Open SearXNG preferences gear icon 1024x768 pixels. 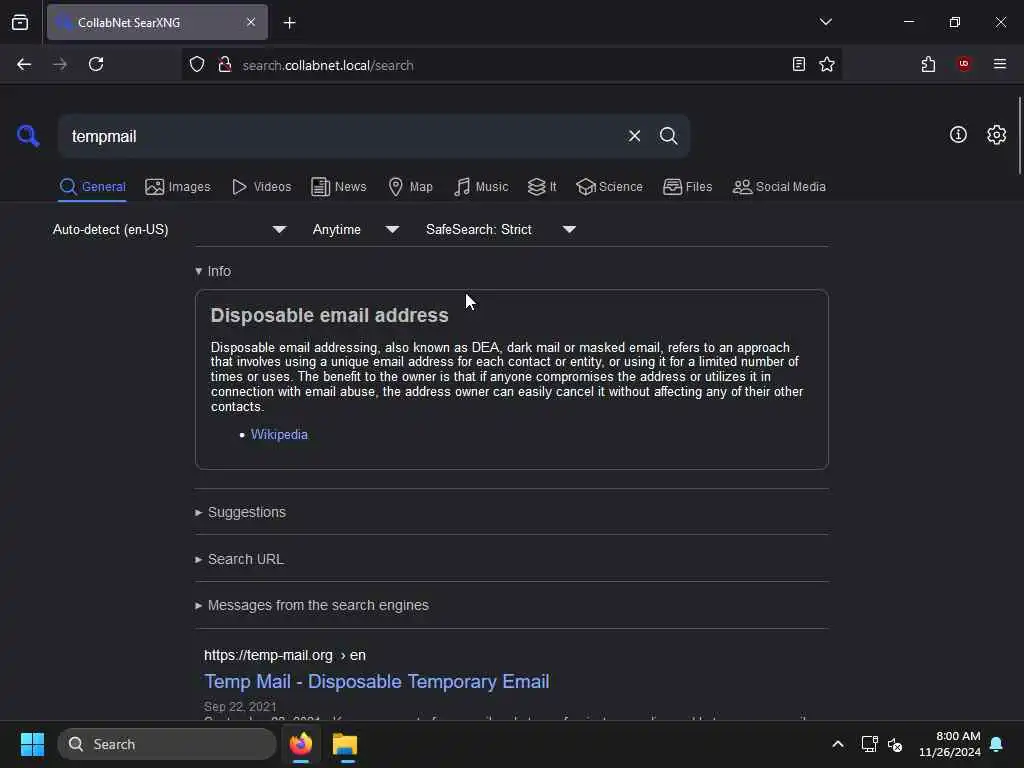(x=996, y=135)
